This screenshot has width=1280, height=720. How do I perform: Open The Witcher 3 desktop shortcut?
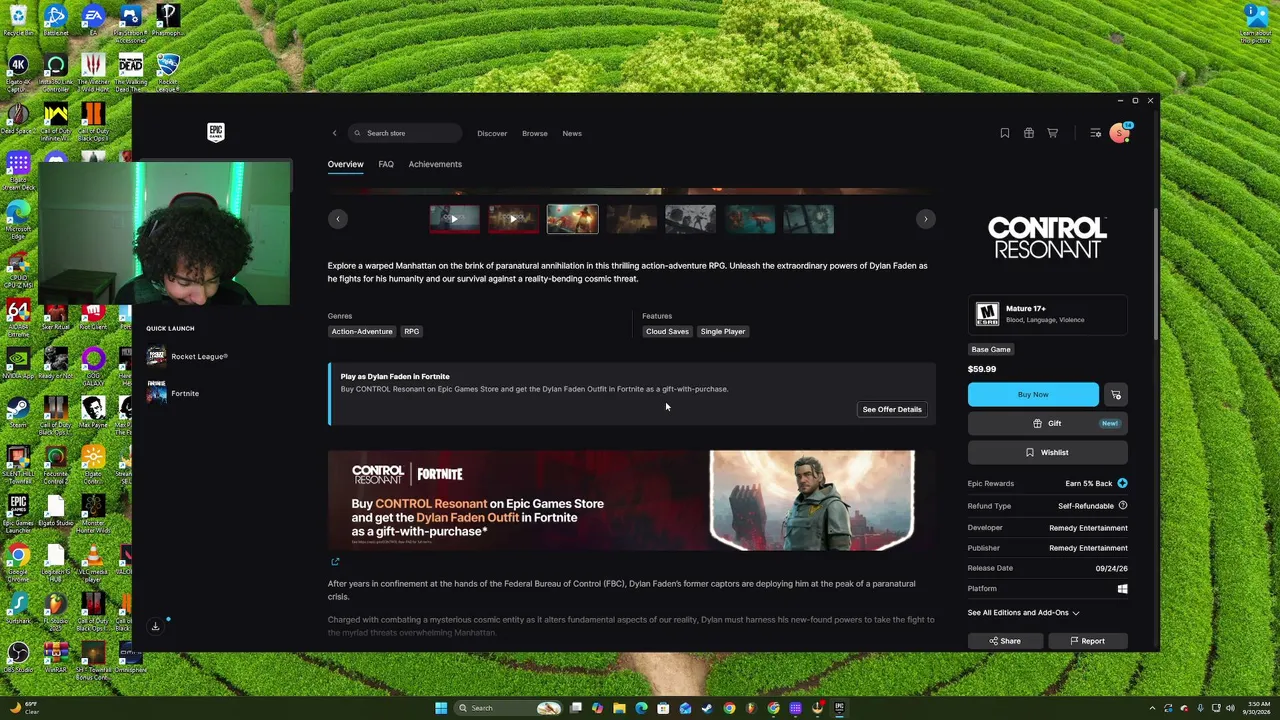tap(93, 73)
